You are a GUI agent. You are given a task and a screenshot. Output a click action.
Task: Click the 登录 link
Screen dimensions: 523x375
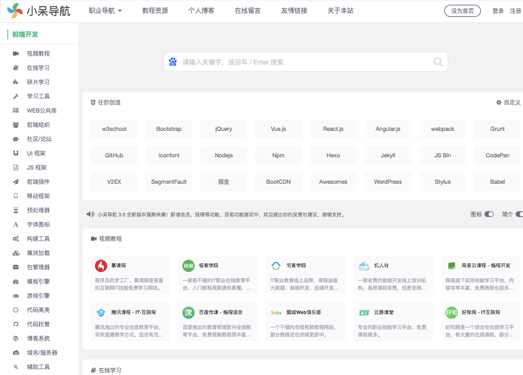tap(498, 11)
